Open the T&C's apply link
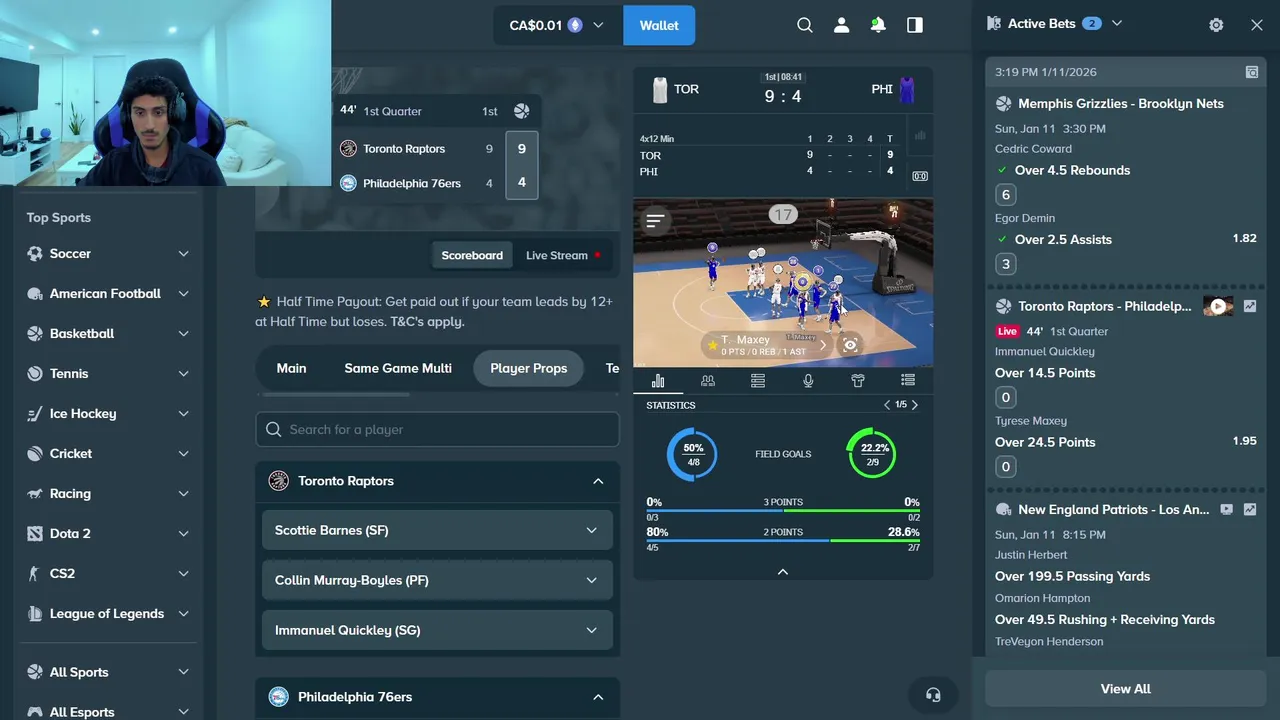The width and height of the screenshot is (1280, 720). tap(427, 322)
